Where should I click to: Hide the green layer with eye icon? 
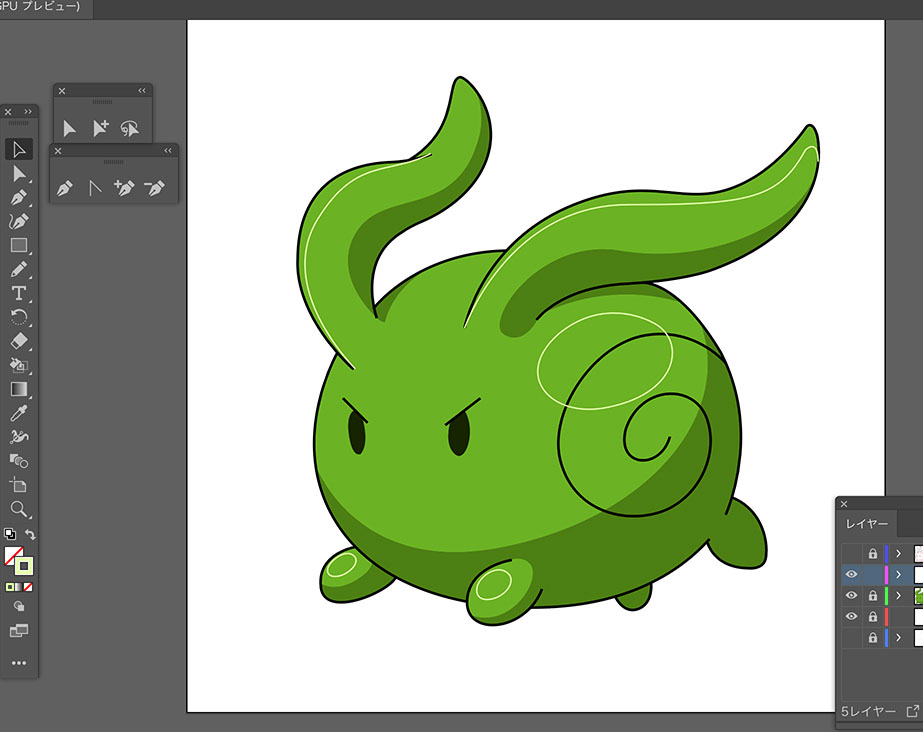(x=851, y=595)
